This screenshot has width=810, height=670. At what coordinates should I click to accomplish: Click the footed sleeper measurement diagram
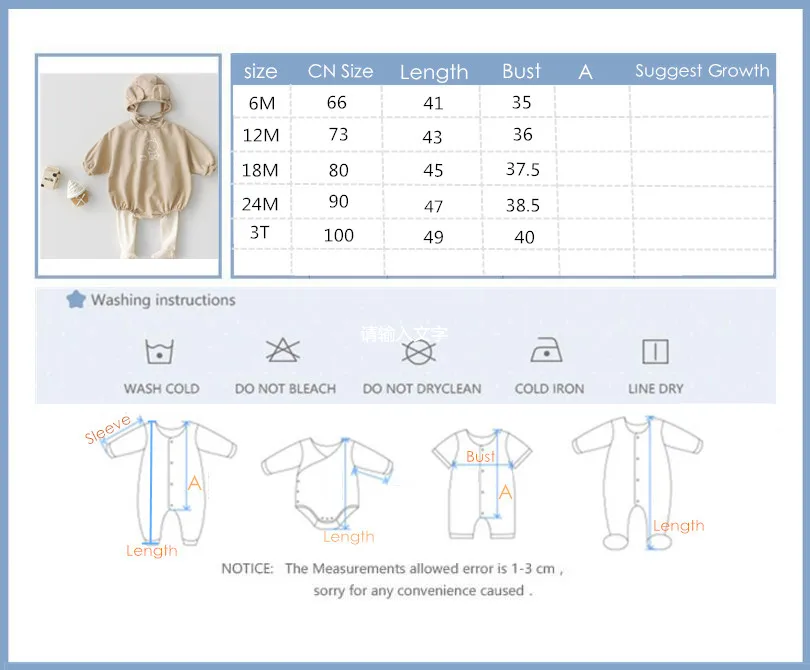point(637,483)
